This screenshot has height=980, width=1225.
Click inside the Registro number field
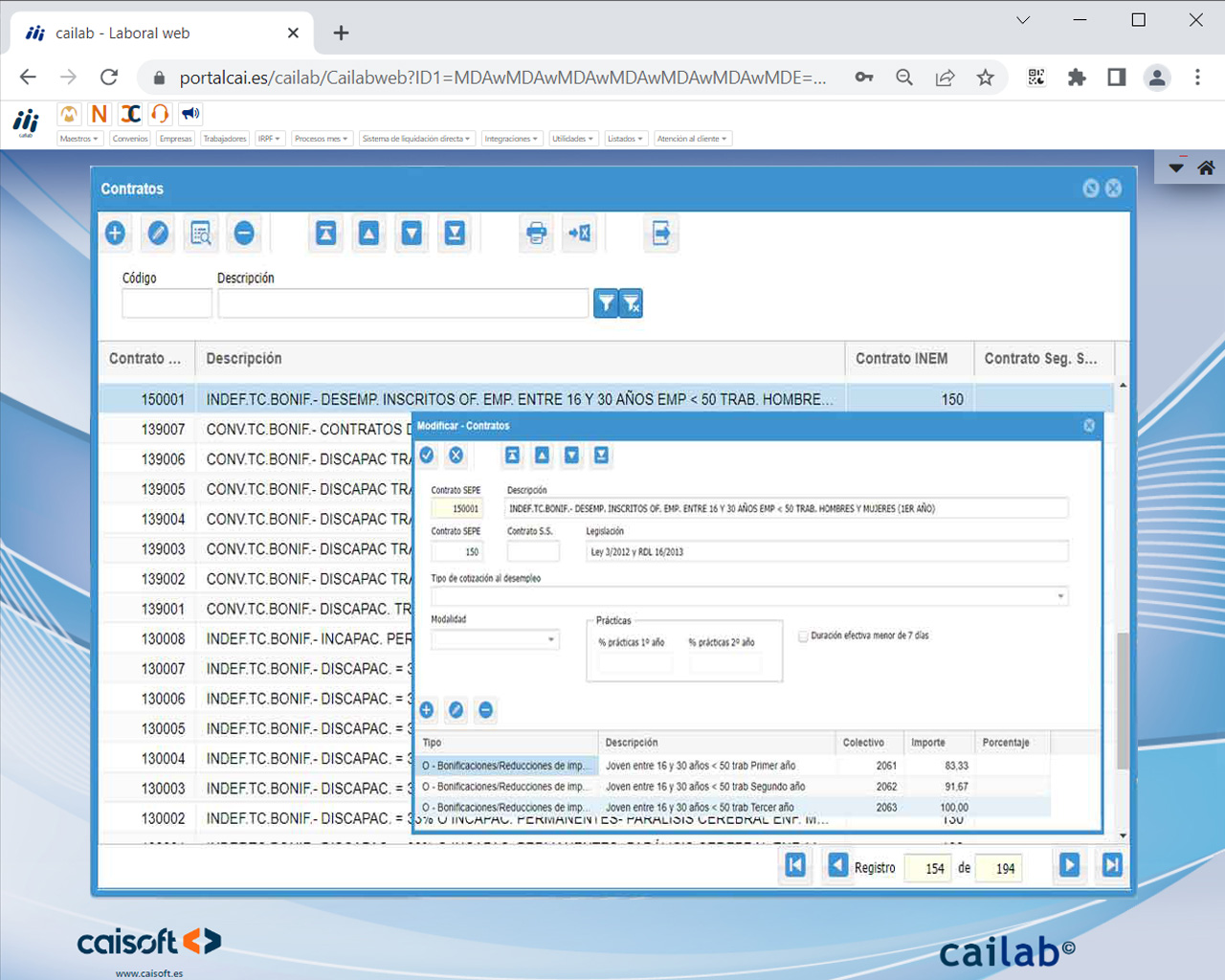pyautogui.click(x=926, y=867)
